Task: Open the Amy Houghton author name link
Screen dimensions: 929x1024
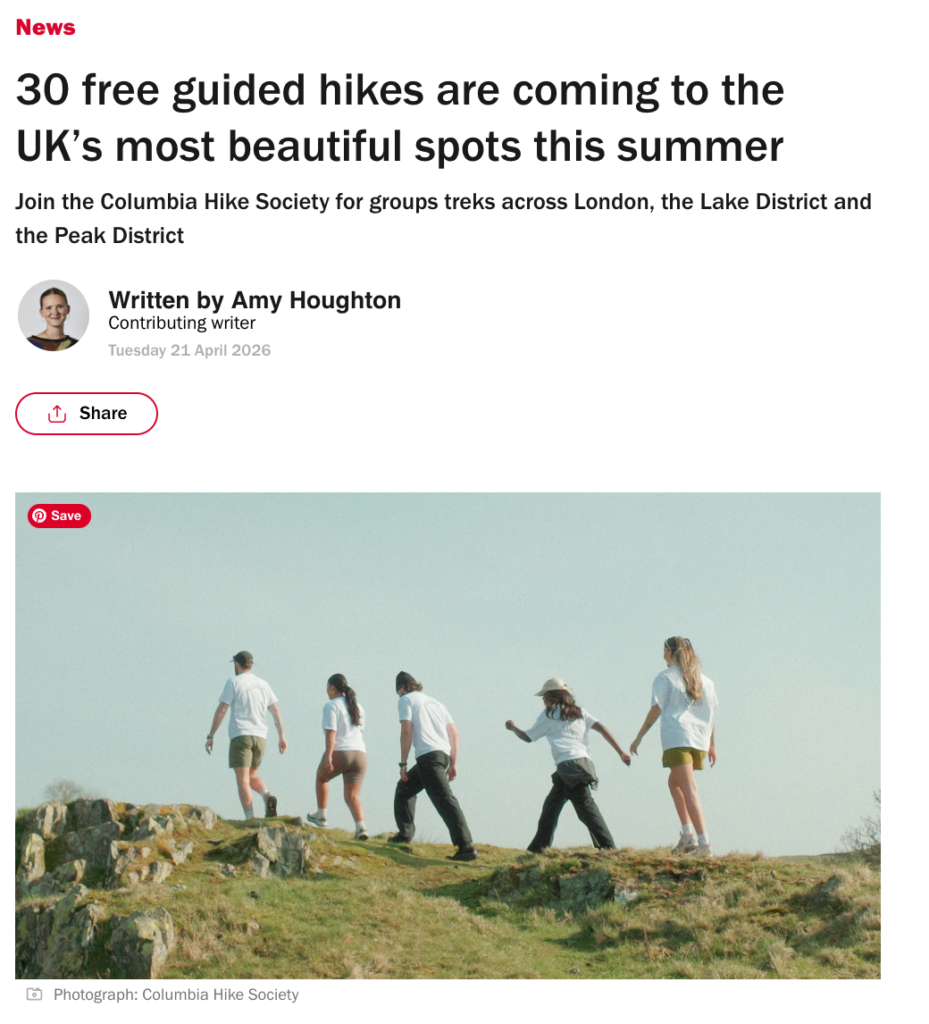Action: pos(316,300)
